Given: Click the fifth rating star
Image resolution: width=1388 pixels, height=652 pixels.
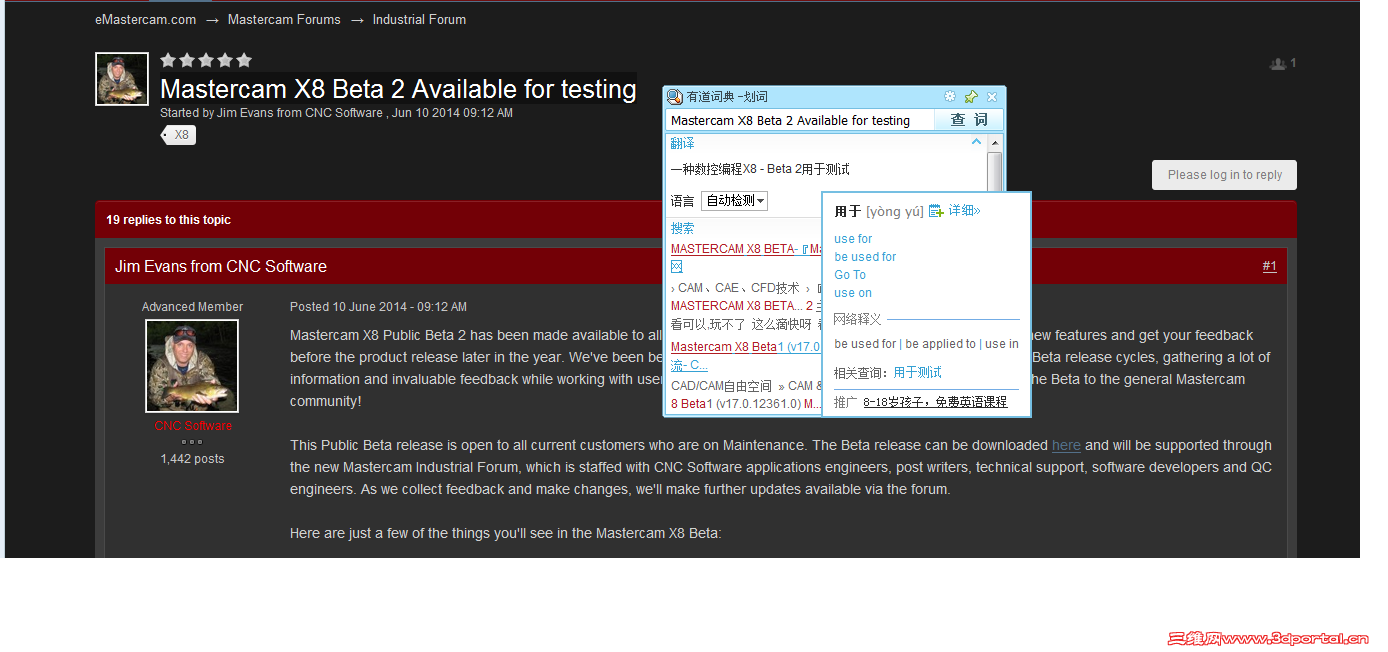Looking at the screenshot, I should [244, 60].
